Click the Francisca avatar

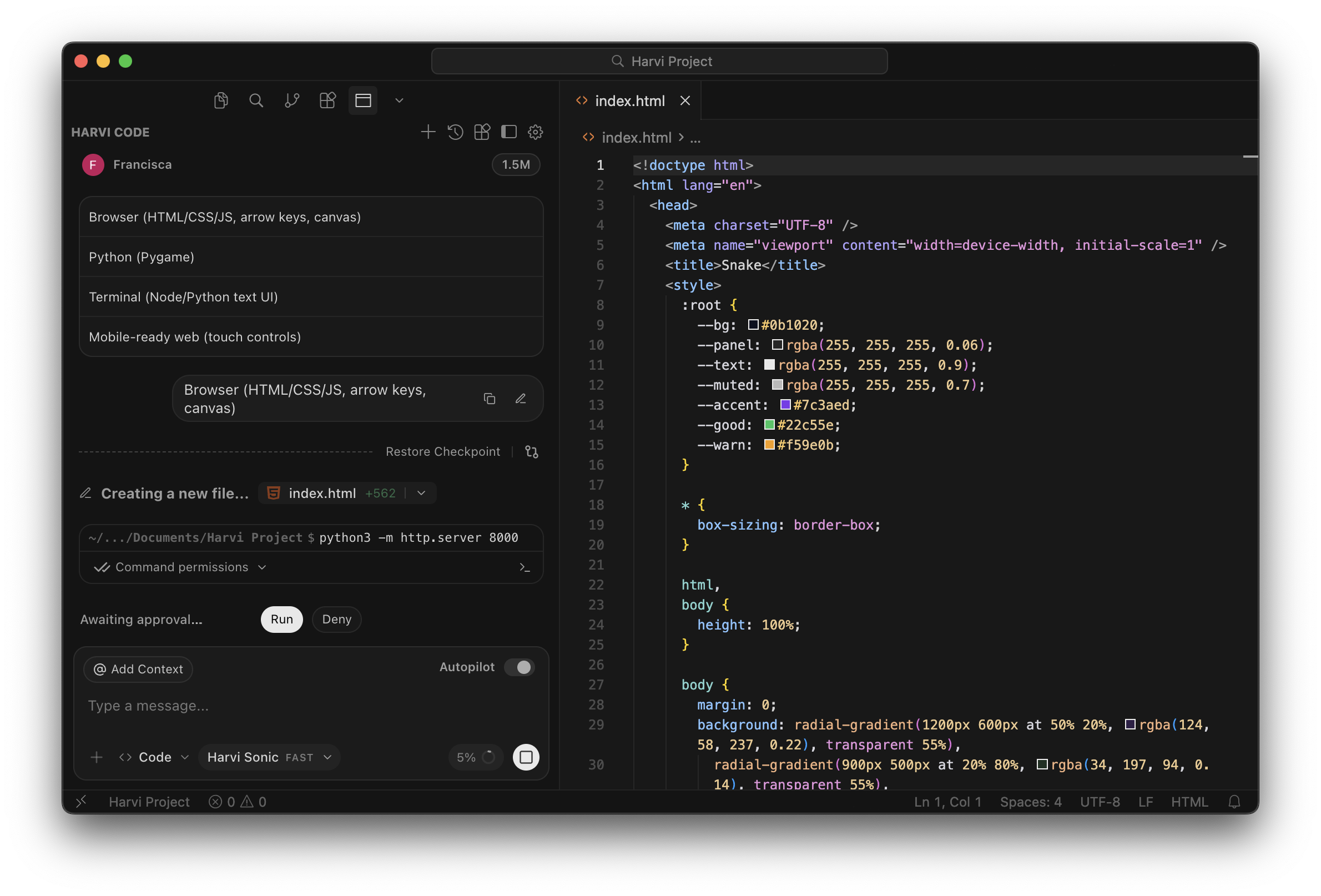tap(93, 165)
